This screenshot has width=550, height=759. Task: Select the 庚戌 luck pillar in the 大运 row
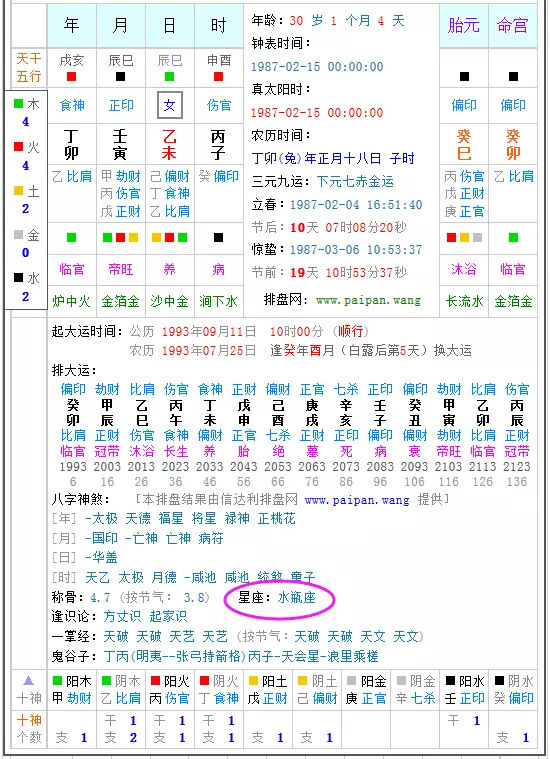tap(312, 412)
